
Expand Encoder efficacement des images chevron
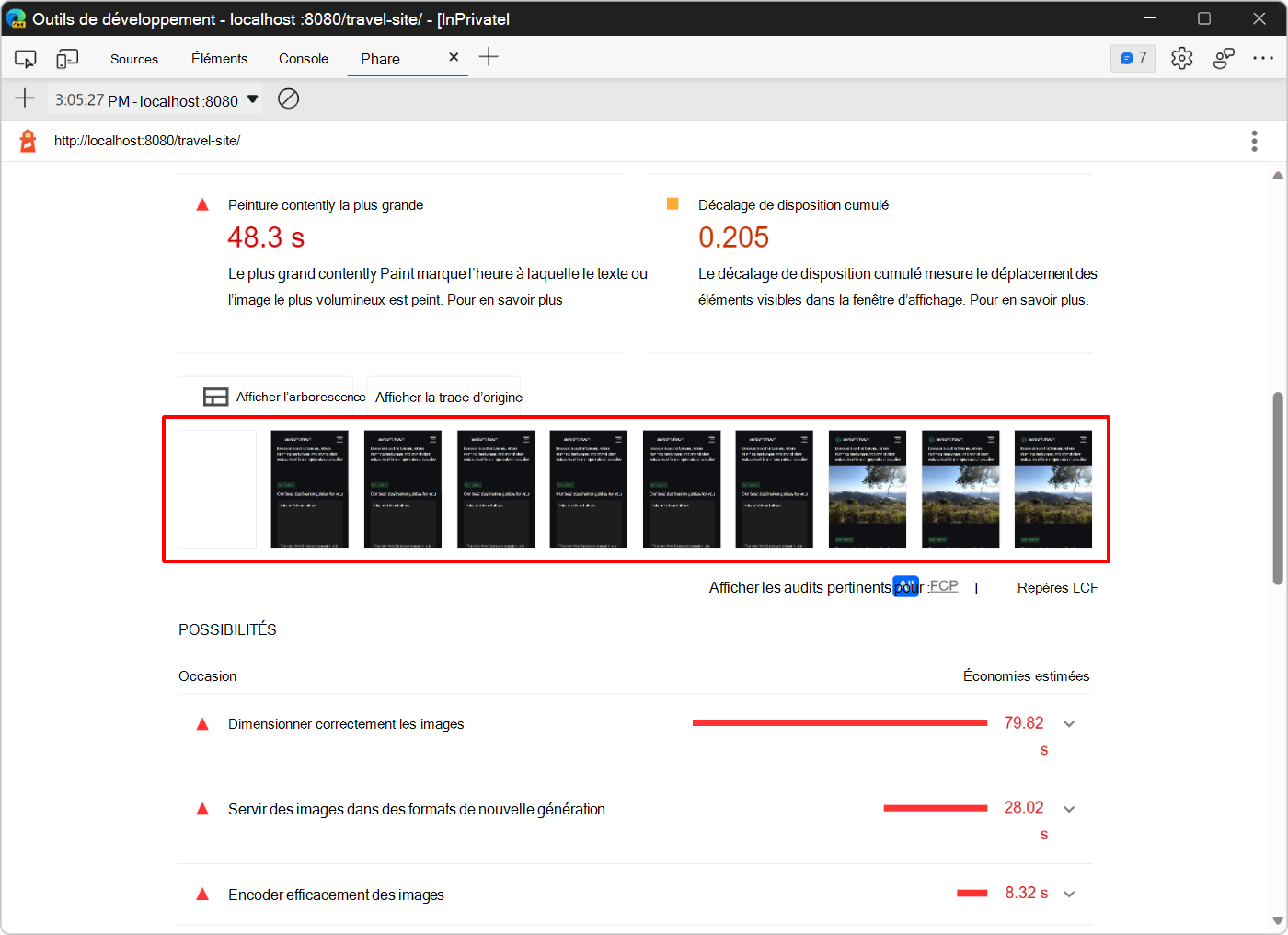pos(1069,894)
